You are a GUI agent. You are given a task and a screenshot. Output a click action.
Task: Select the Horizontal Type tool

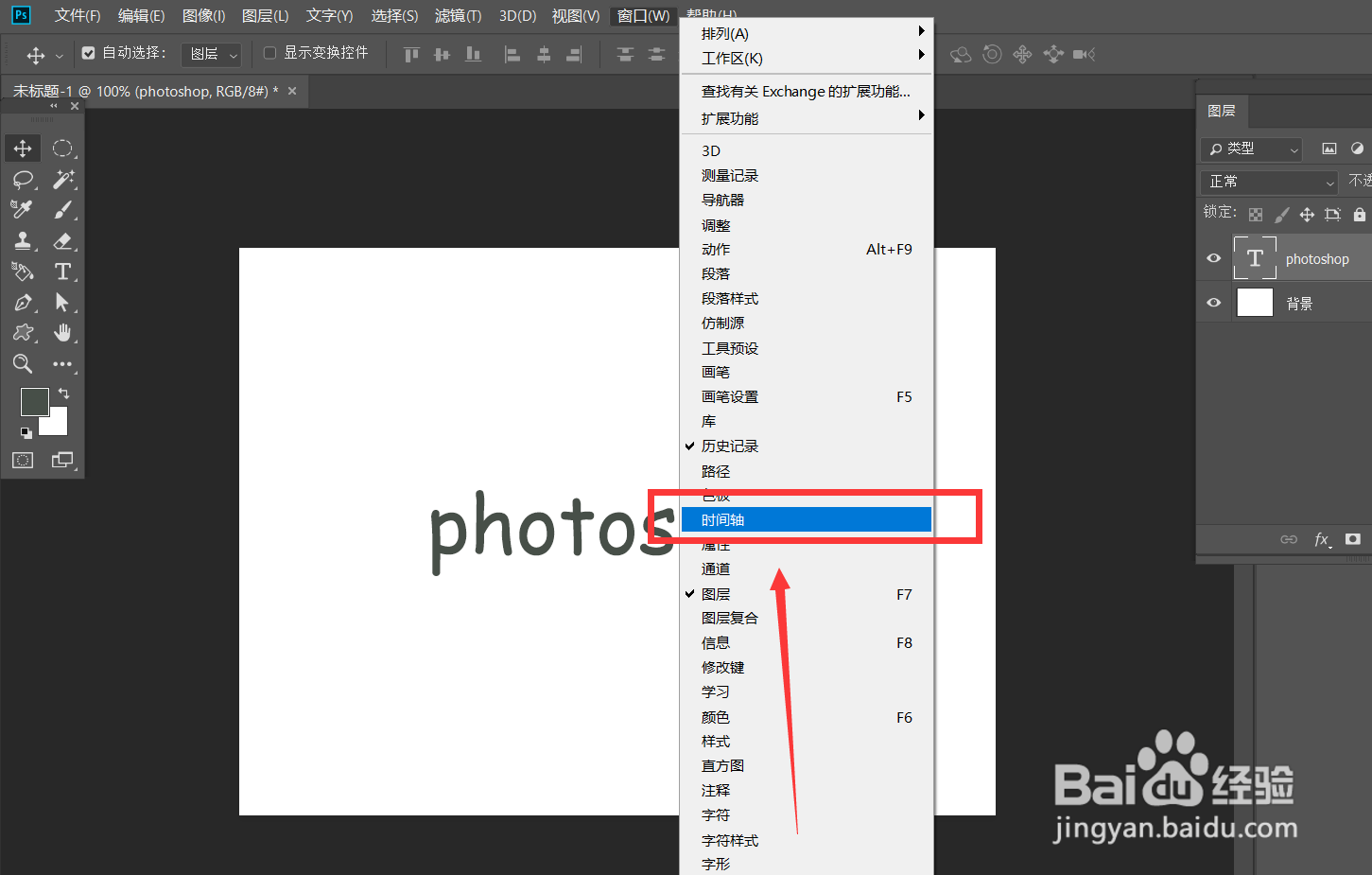62,271
